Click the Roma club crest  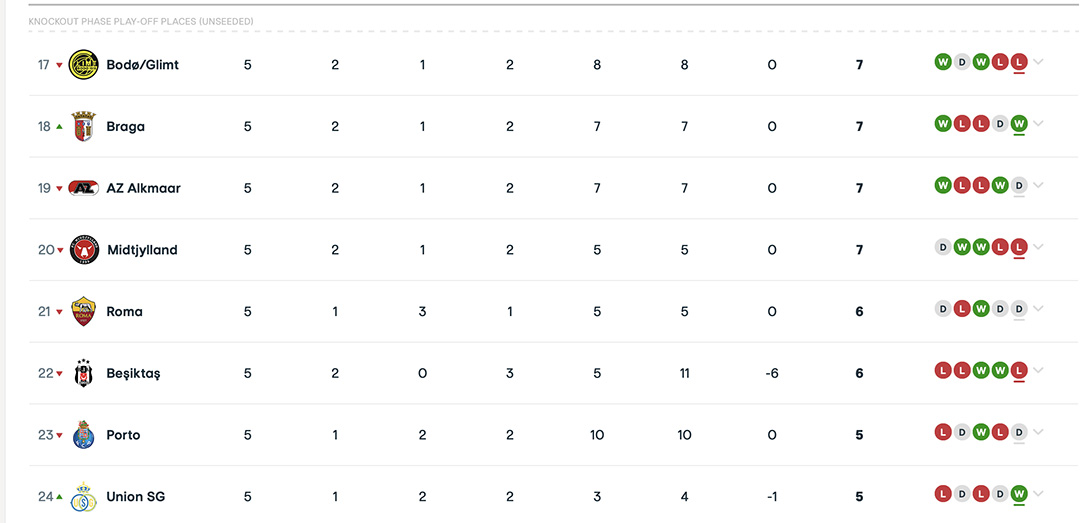[x=84, y=311]
